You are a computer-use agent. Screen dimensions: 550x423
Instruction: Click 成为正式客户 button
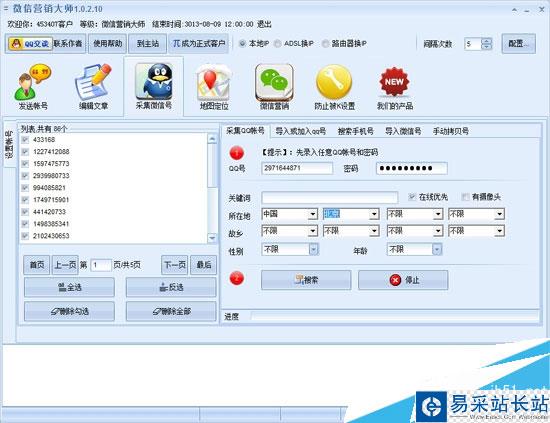(199, 44)
